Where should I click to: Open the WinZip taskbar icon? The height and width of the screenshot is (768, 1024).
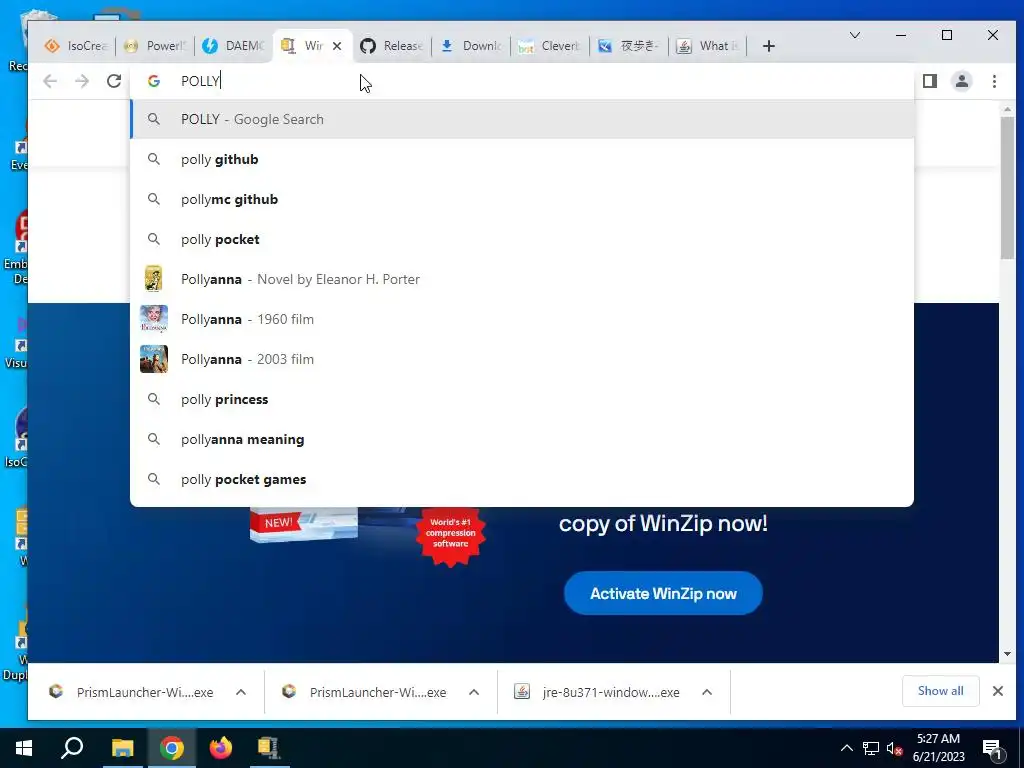[x=268, y=748]
